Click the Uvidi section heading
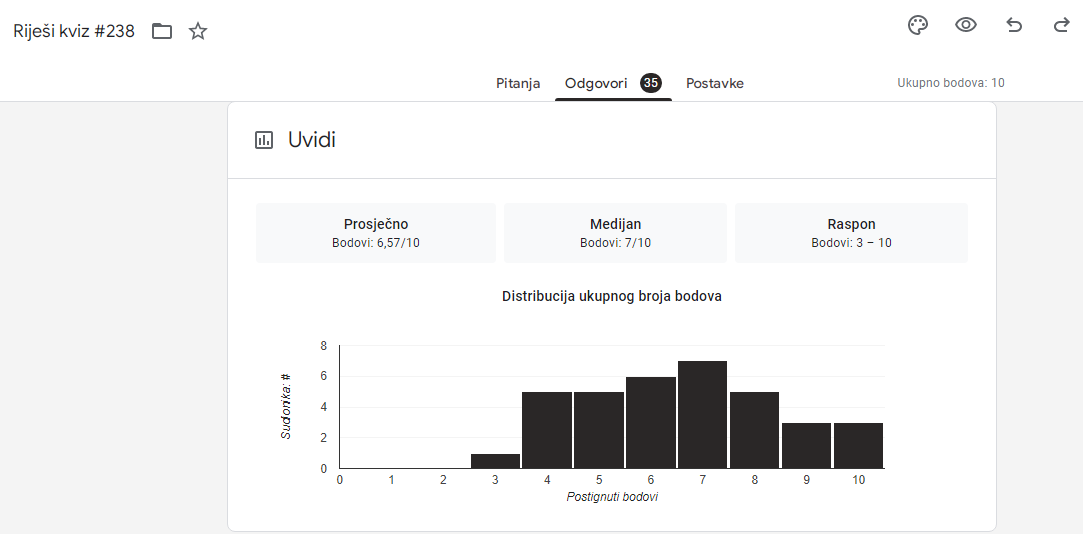 (312, 140)
